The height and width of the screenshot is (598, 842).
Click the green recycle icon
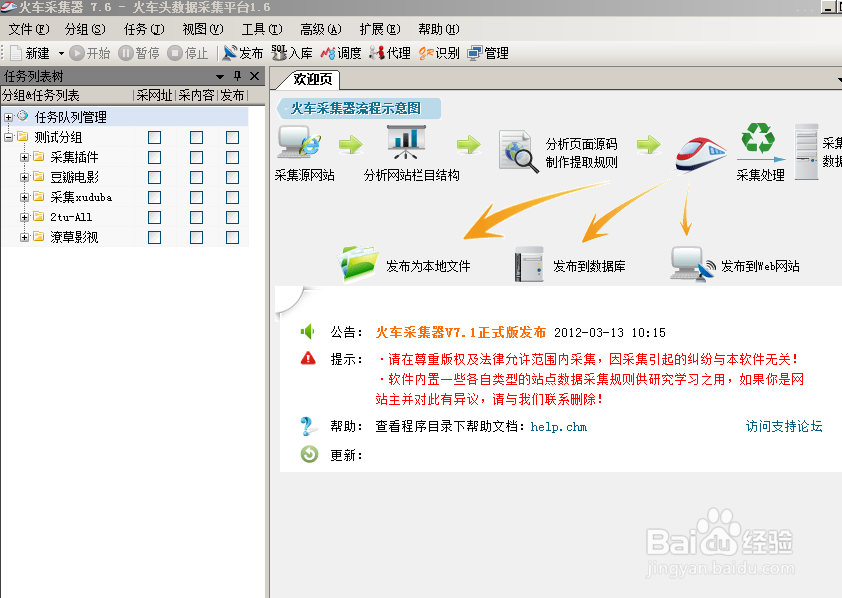coord(758,137)
